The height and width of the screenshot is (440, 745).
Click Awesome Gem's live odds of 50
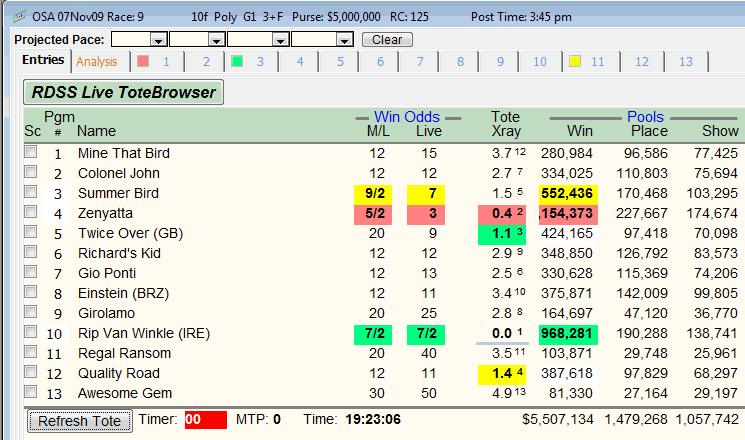tap(429, 393)
